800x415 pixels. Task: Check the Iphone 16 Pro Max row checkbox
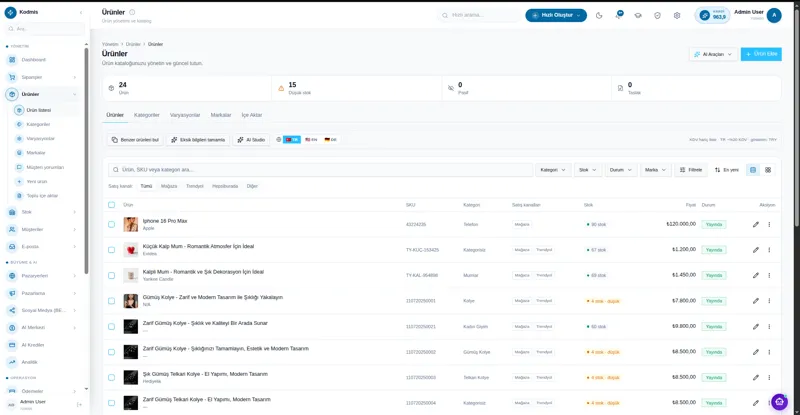click(x=111, y=224)
